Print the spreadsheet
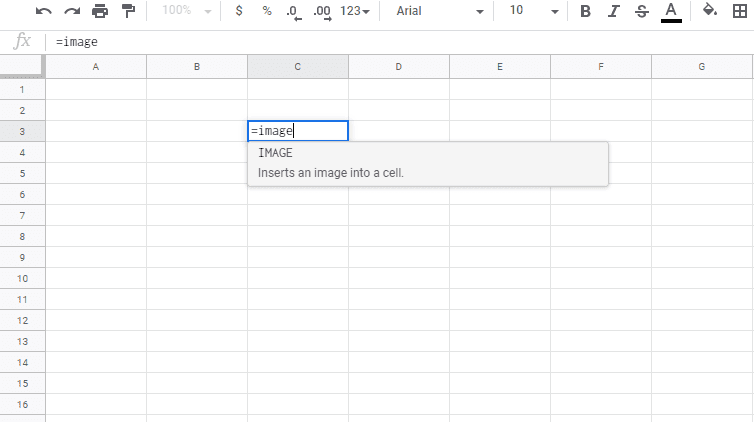This screenshot has width=754, height=422. pyautogui.click(x=100, y=11)
